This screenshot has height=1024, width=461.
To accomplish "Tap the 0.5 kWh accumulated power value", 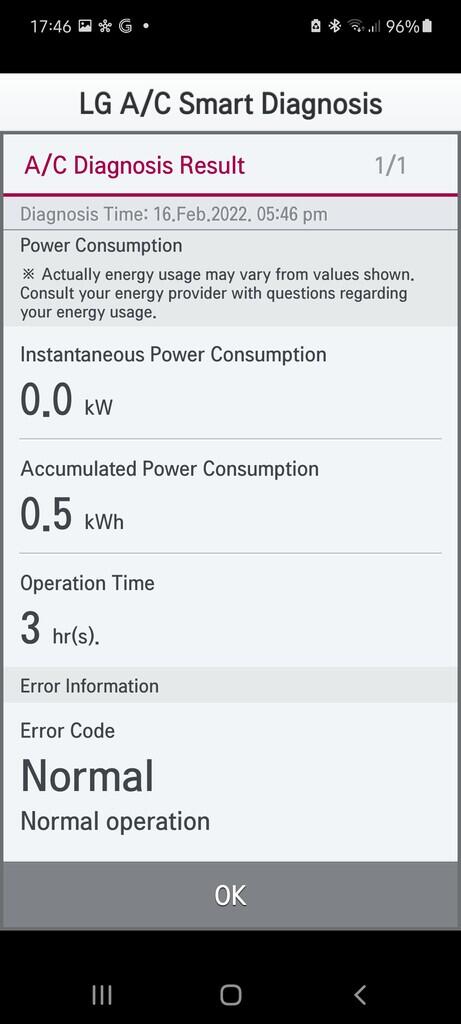I will [x=72, y=515].
